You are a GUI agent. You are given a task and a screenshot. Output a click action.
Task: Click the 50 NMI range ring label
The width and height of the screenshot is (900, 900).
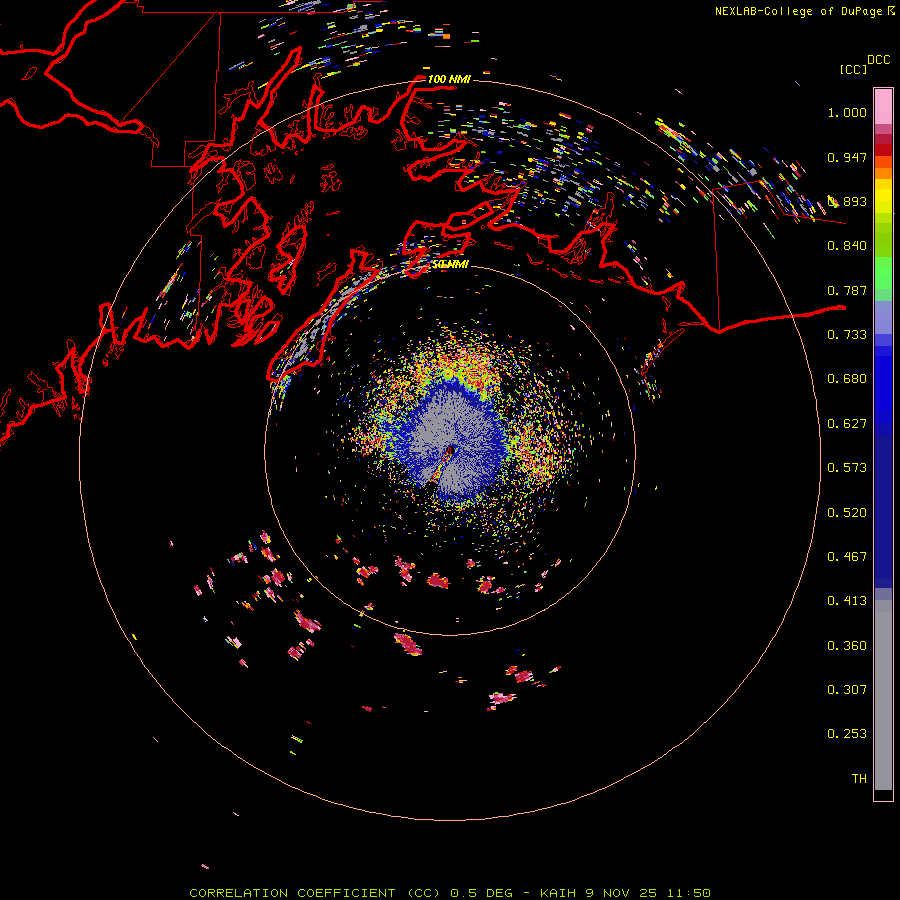click(450, 264)
